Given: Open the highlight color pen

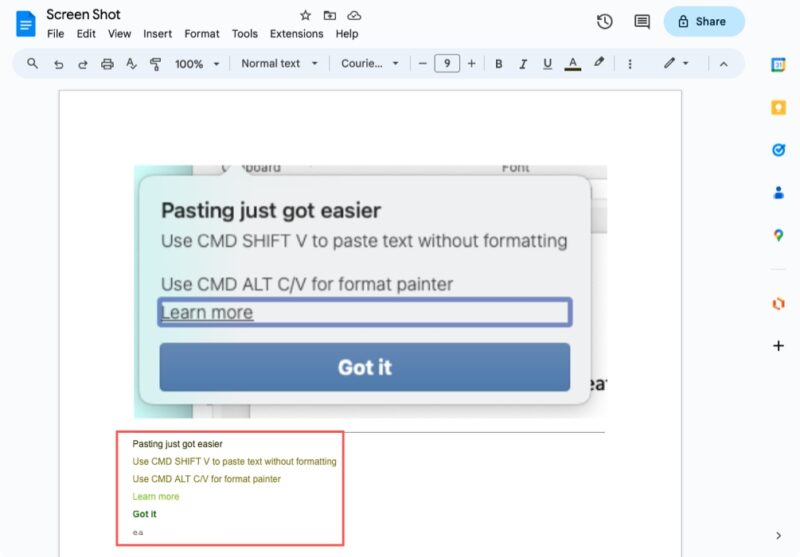Looking at the screenshot, I should [x=599, y=63].
